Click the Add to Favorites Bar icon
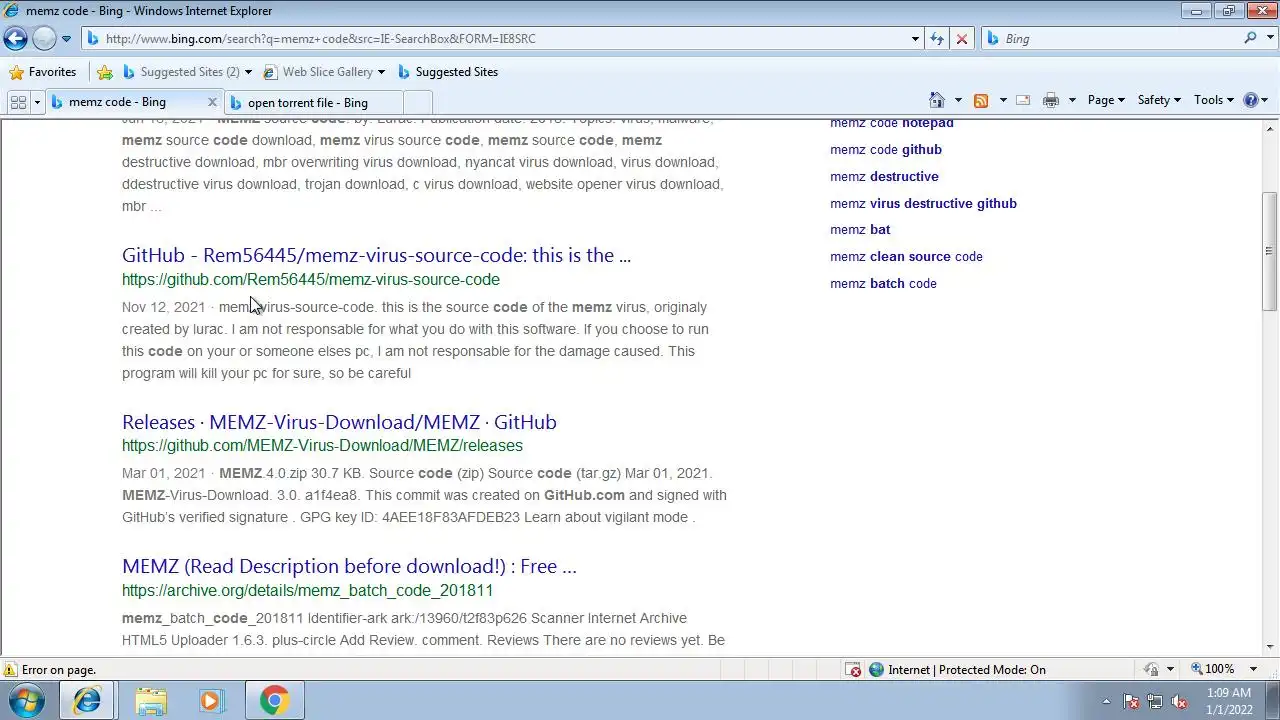 105,72
